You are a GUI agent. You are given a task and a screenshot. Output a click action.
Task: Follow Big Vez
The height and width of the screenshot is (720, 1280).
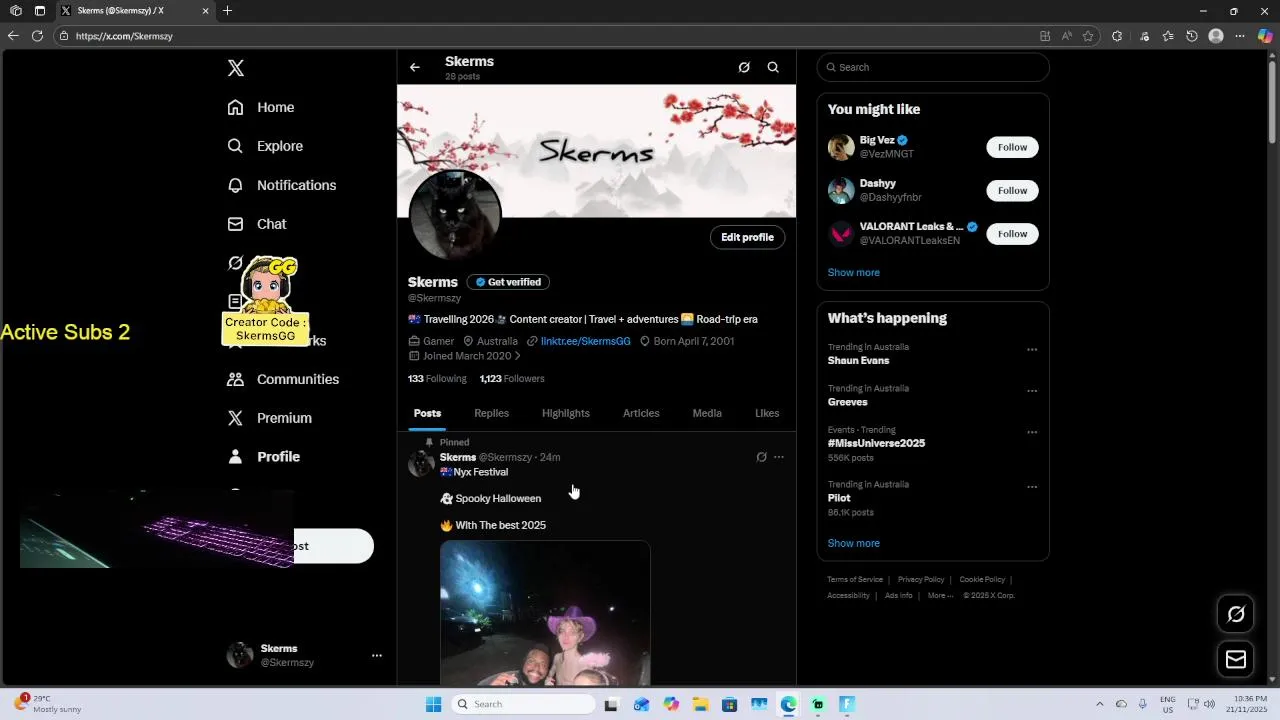pos(1012,147)
